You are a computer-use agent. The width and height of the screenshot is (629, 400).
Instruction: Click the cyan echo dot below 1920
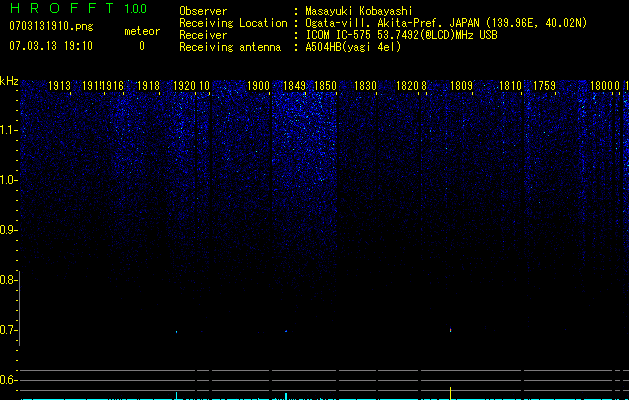tap(177, 332)
